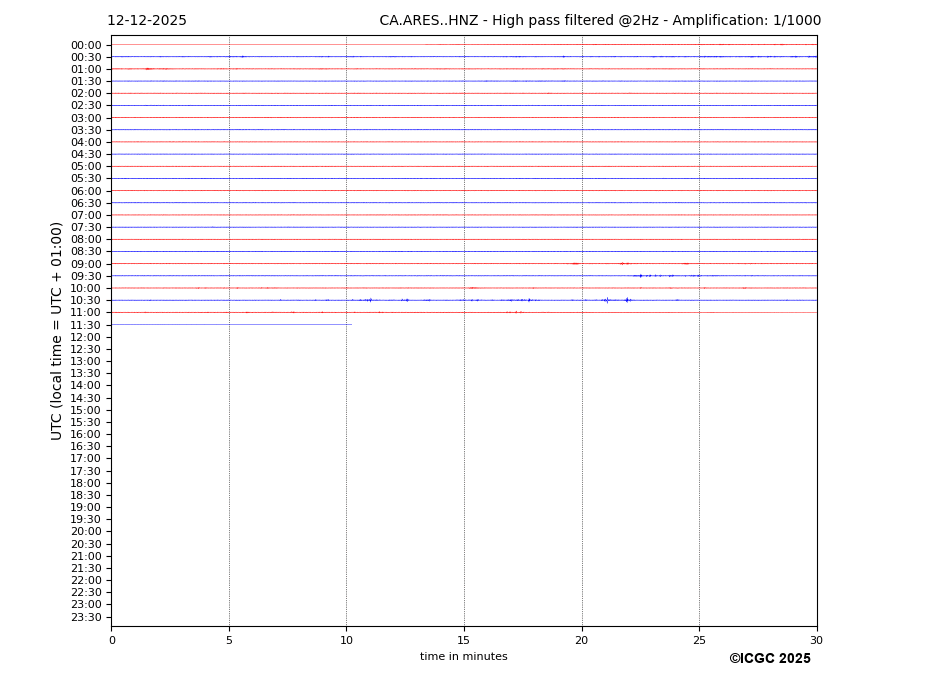This screenshot has width=927, height=696.
Task: Click the 20 tick on the minutes axis
Action: [x=581, y=640]
